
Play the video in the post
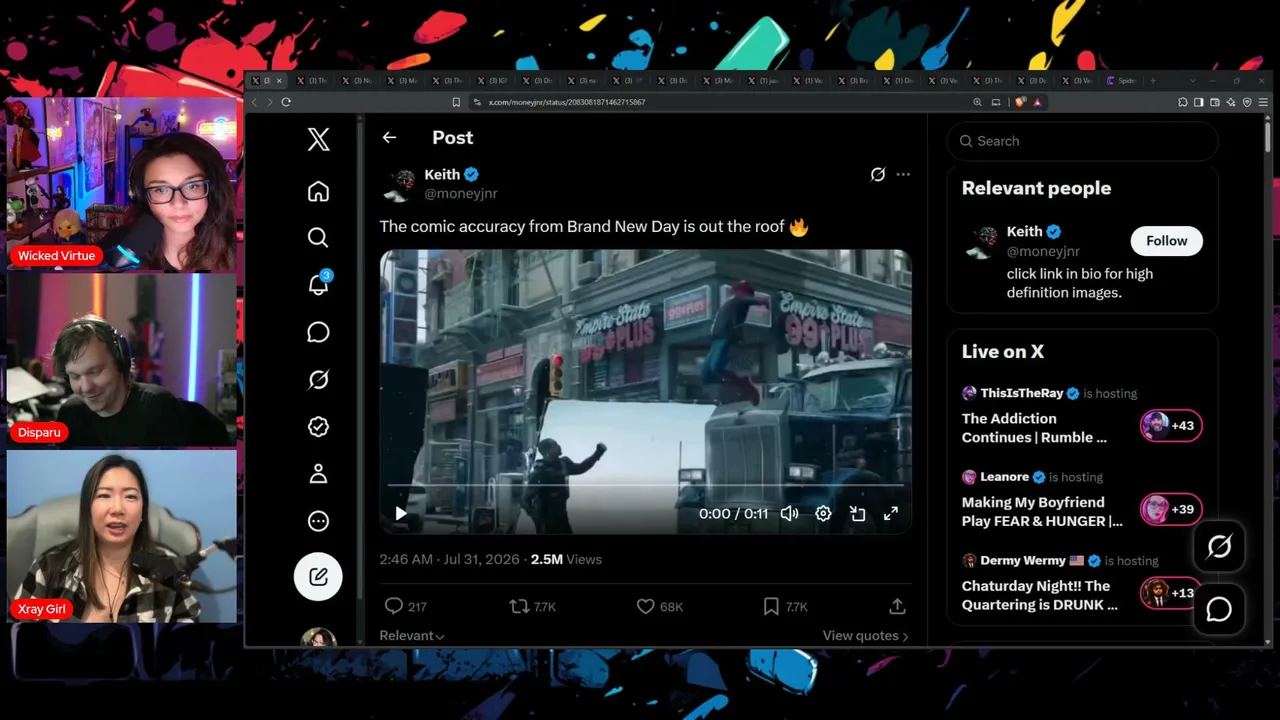pos(401,513)
